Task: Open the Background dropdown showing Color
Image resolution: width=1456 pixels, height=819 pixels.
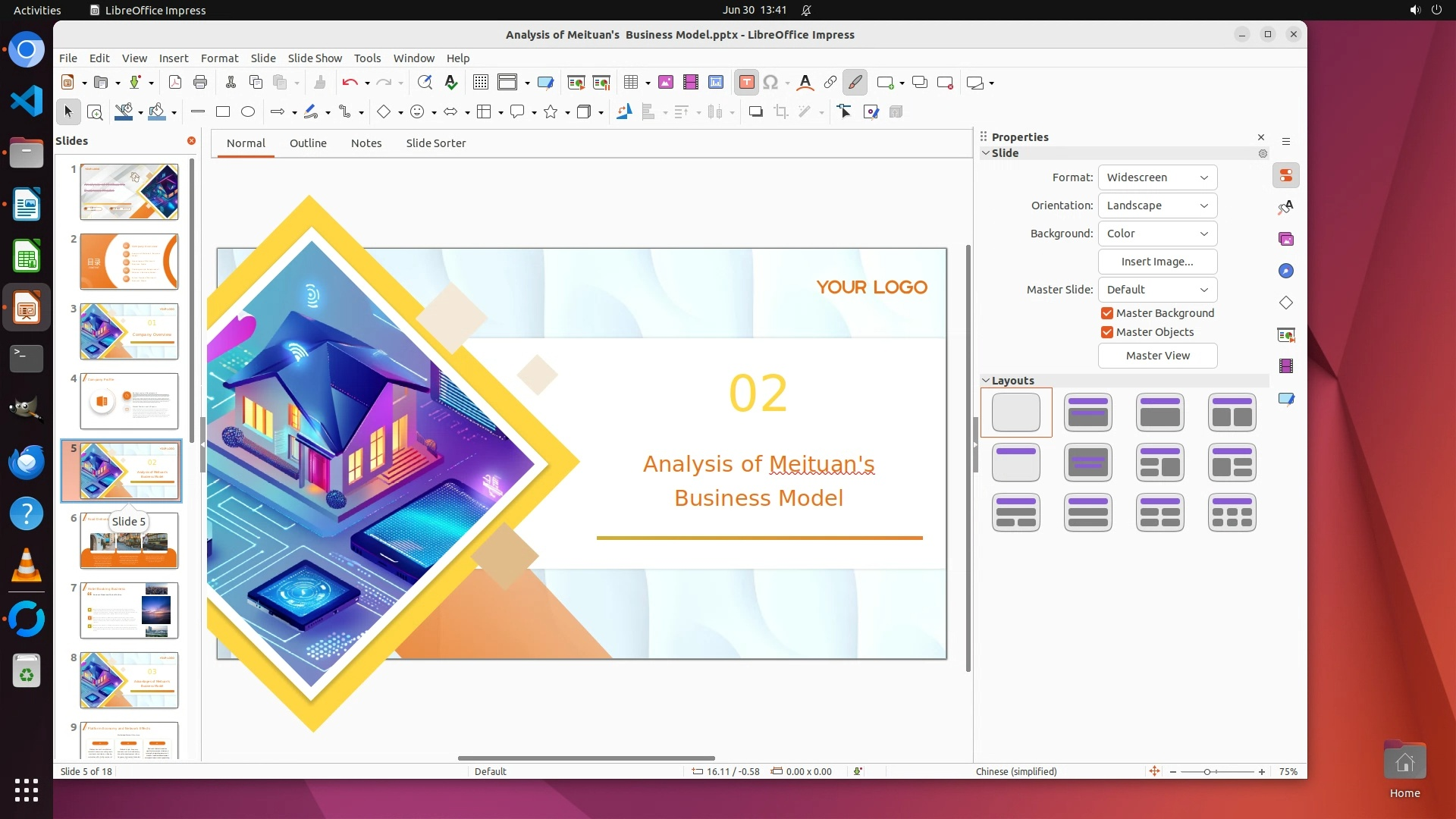Action: (x=1157, y=234)
